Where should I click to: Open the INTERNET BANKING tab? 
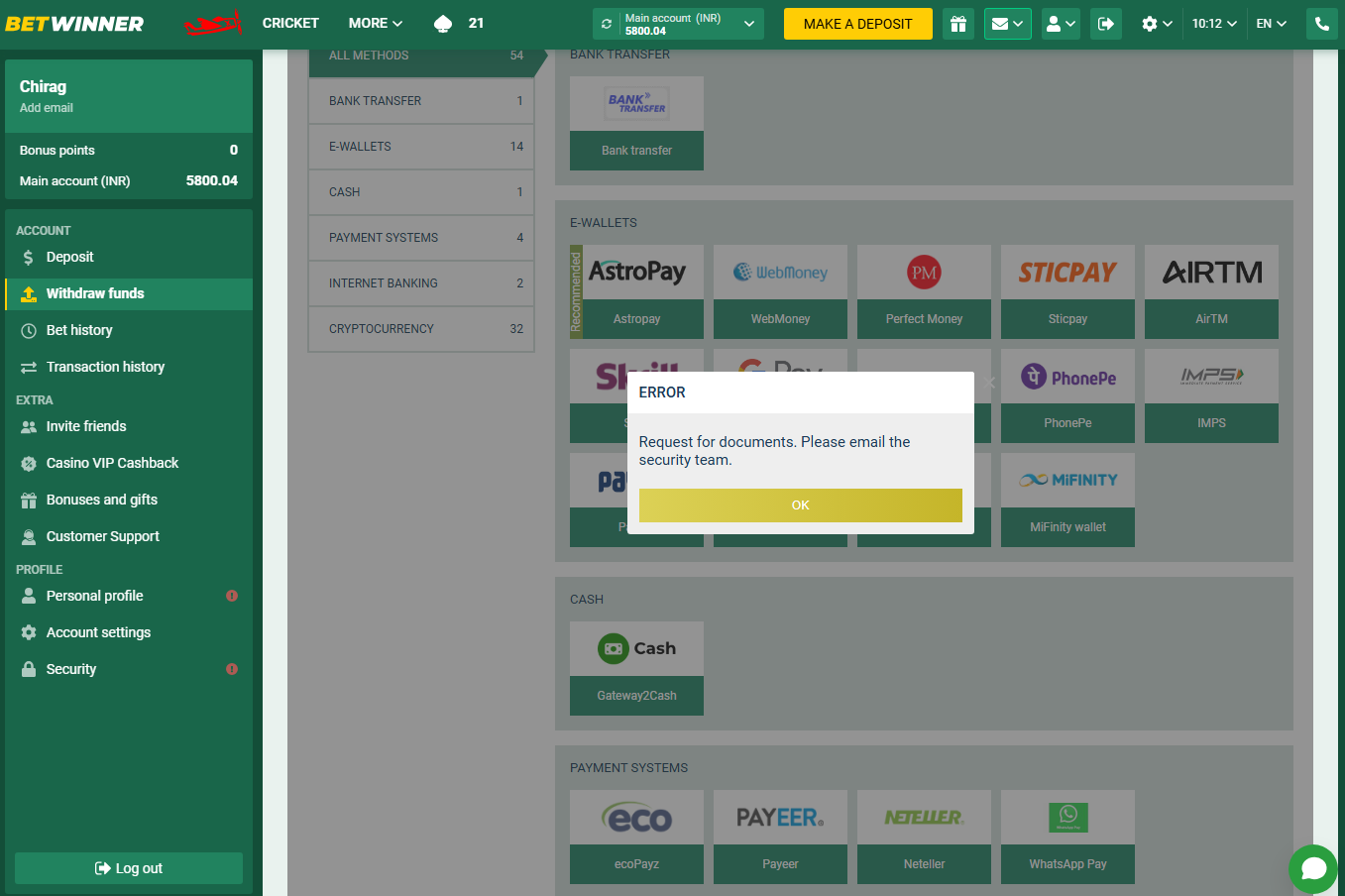(421, 283)
